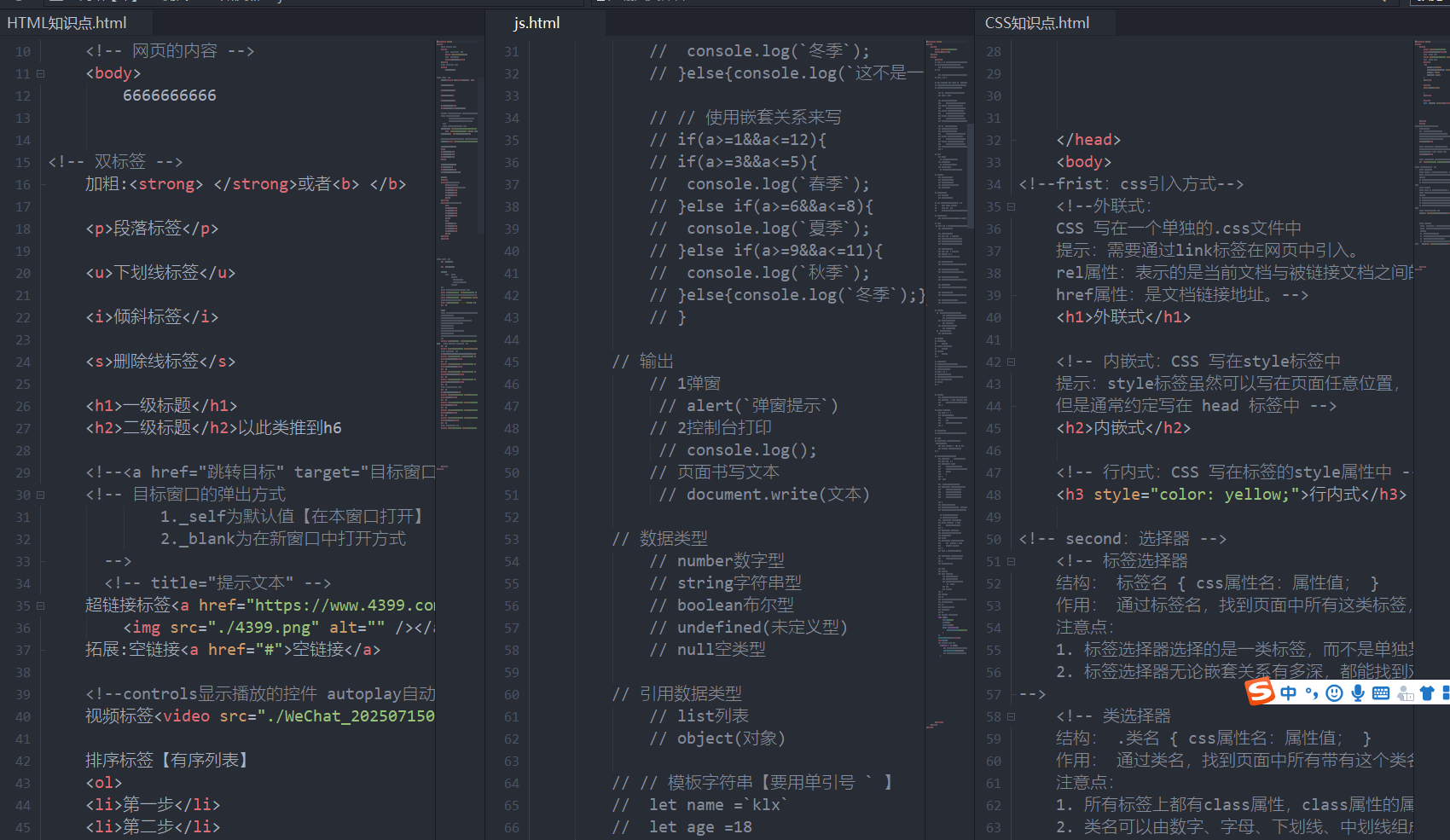Click the frist: css引入方式 comment line
The width and height of the screenshot is (1450, 840).
click(1131, 184)
